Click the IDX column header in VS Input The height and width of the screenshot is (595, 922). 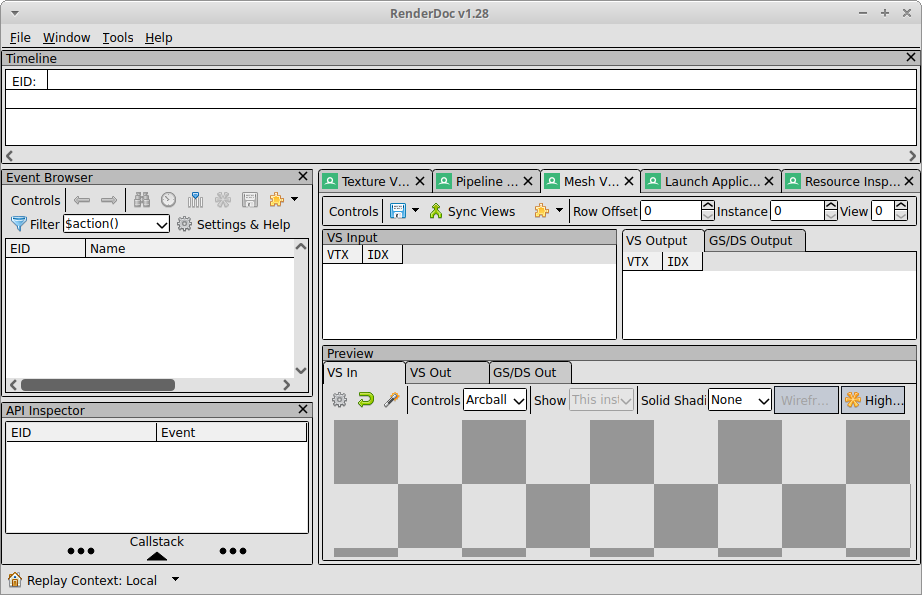382,255
